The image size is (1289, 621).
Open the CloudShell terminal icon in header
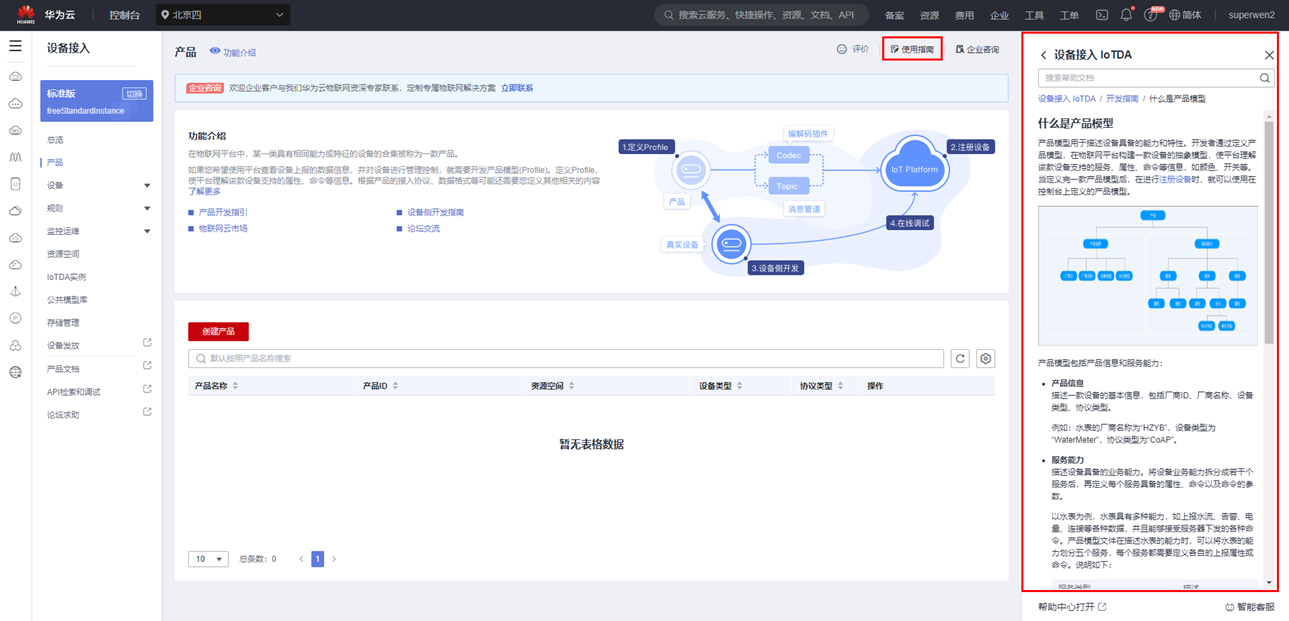pos(1101,15)
